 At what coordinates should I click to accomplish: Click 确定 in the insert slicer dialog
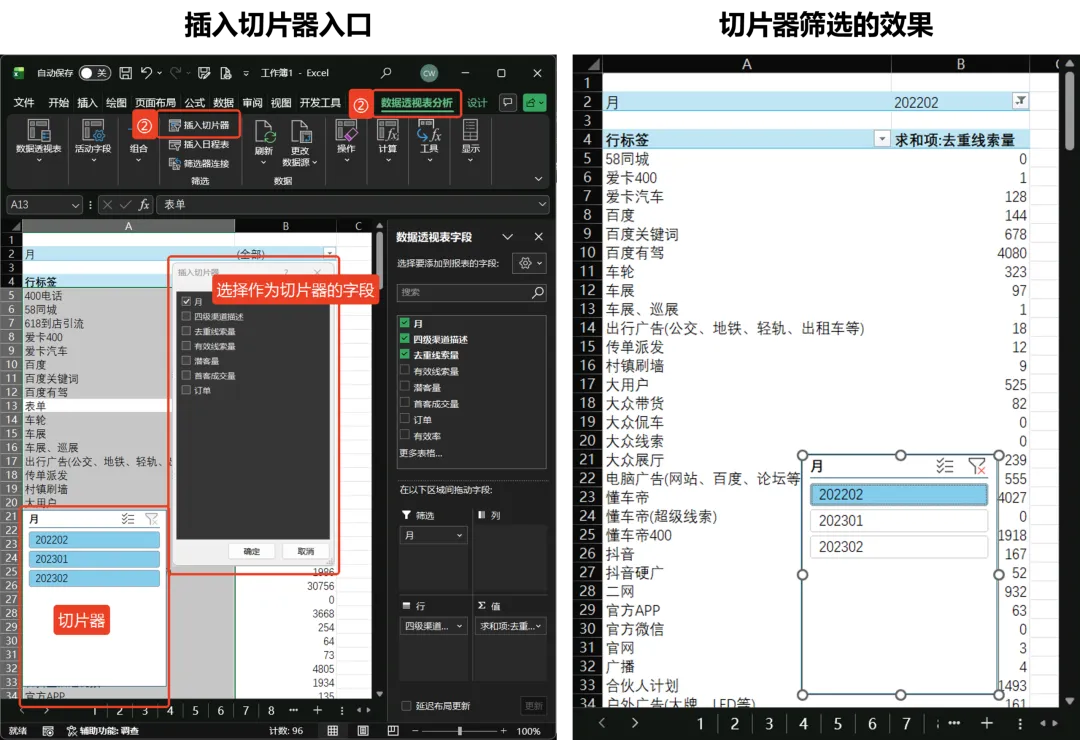[x=251, y=551]
